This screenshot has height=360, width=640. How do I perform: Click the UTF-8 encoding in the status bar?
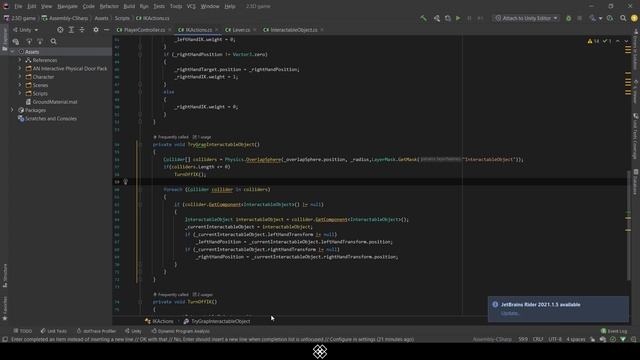point(555,339)
